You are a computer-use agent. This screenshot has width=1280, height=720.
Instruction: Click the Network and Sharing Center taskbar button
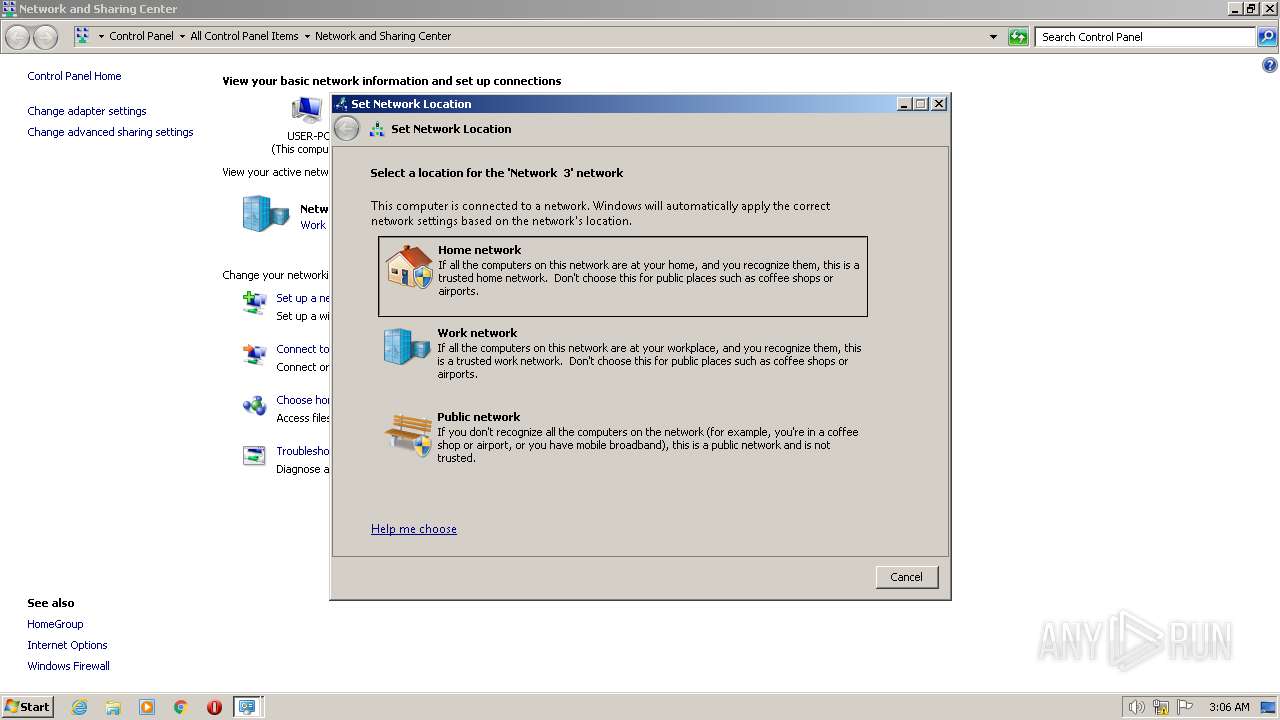pos(248,707)
